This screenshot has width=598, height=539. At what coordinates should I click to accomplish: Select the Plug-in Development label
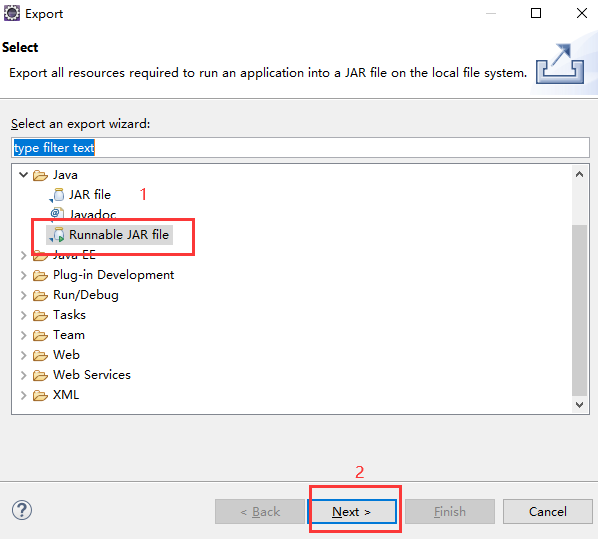coord(113,275)
